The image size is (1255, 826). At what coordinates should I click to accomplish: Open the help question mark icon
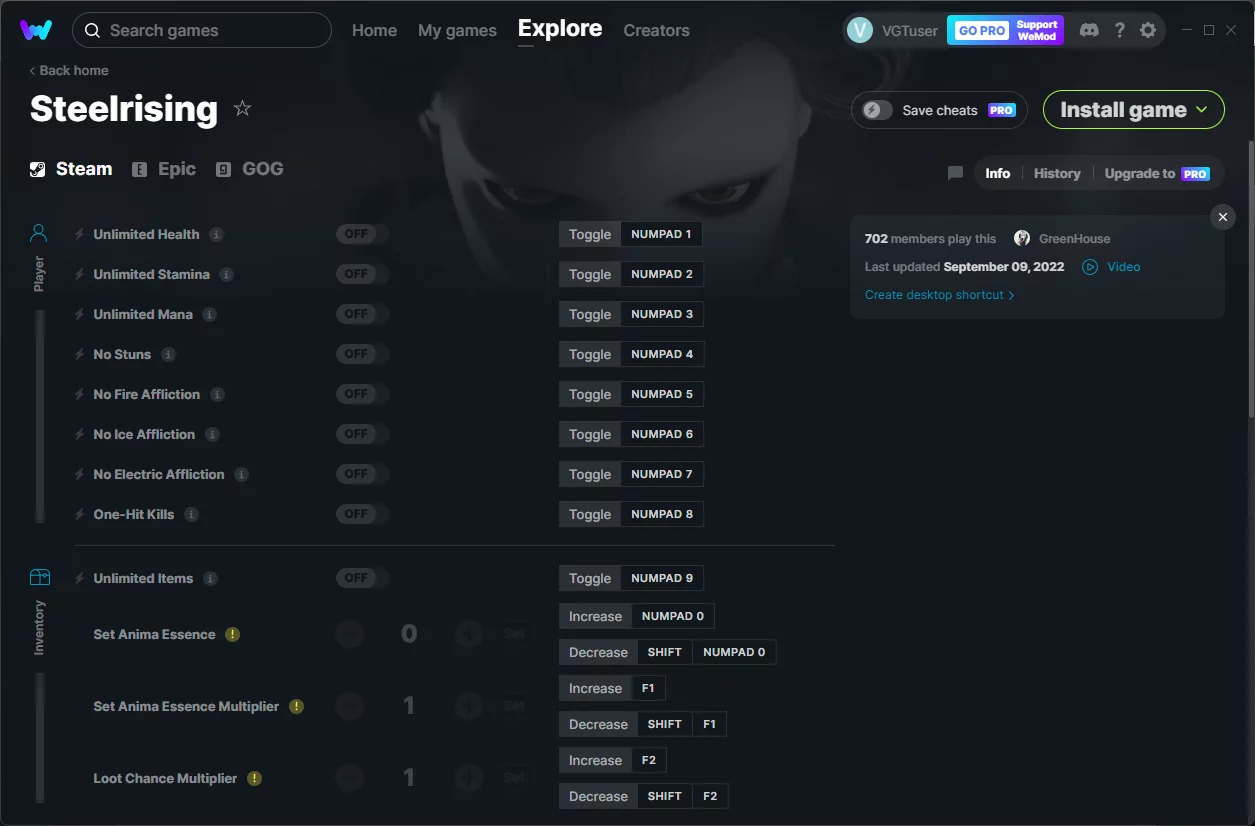point(1119,30)
